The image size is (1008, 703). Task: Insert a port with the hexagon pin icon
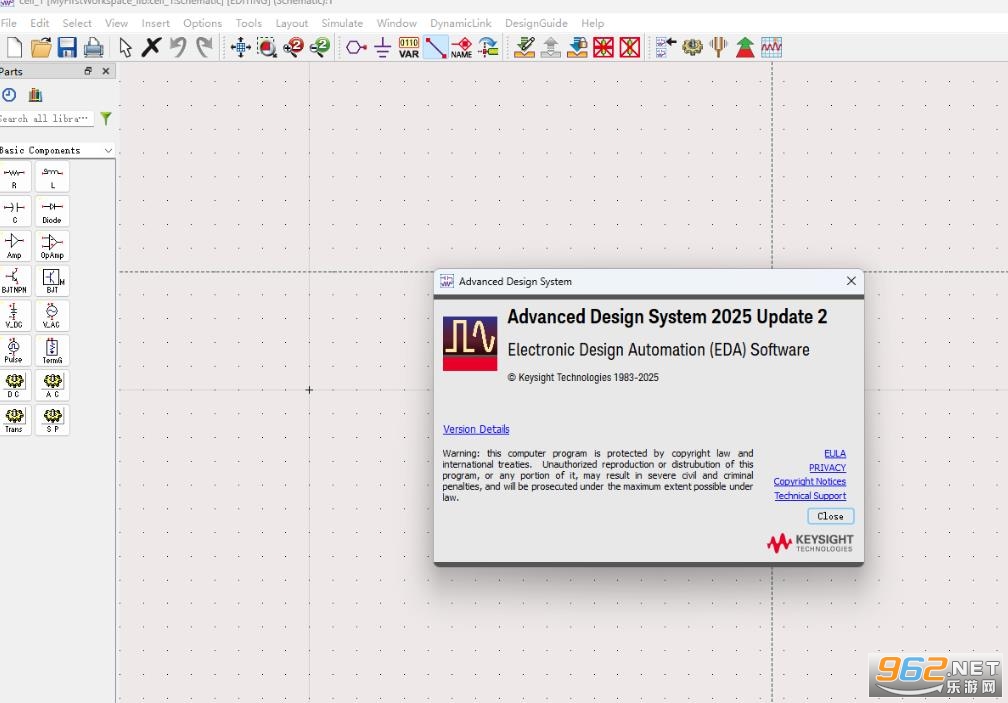pyautogui.click(x=356, y=48)
